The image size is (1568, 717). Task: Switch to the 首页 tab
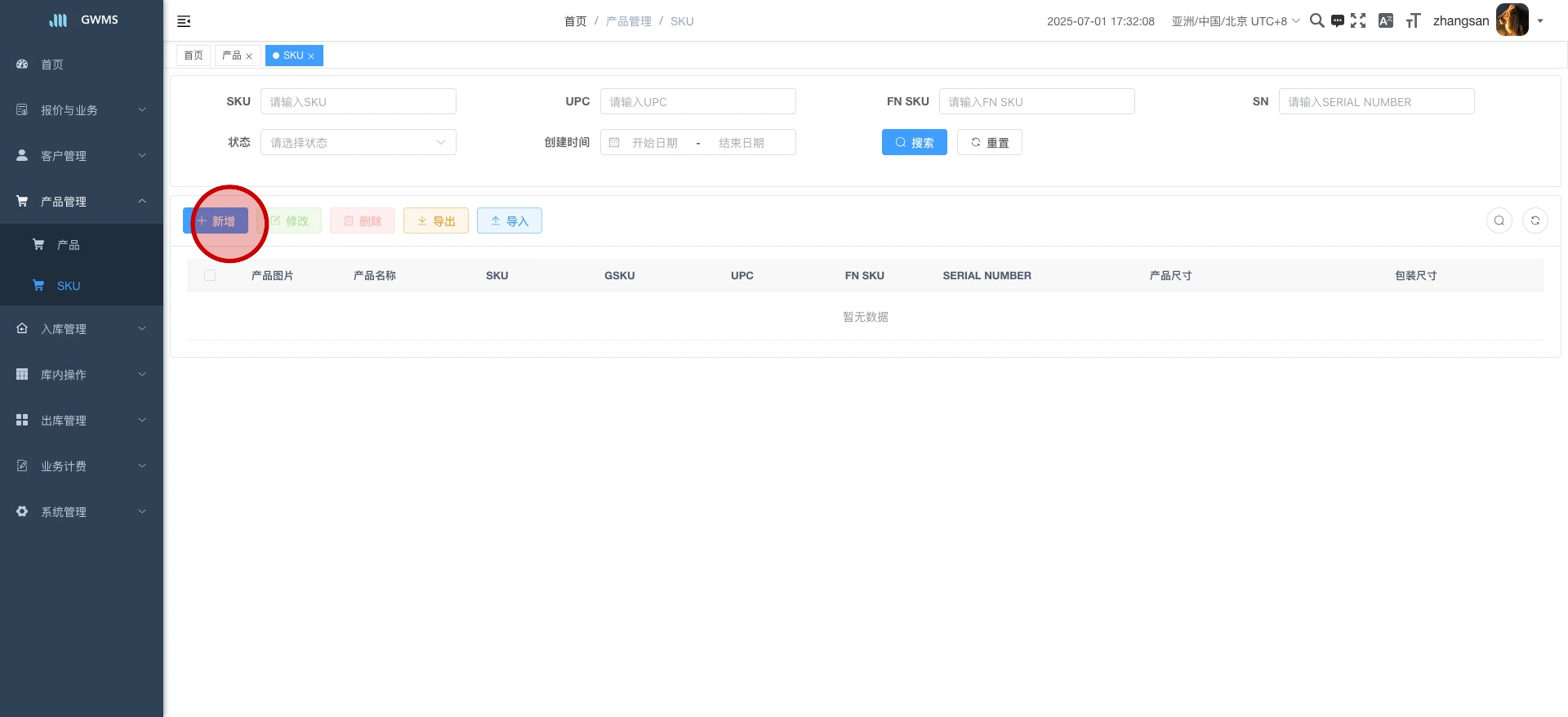[194, 56]
